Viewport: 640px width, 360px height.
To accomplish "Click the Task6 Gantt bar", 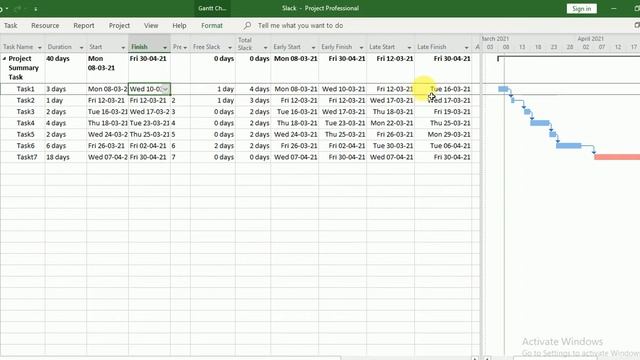I will (569, 146).
